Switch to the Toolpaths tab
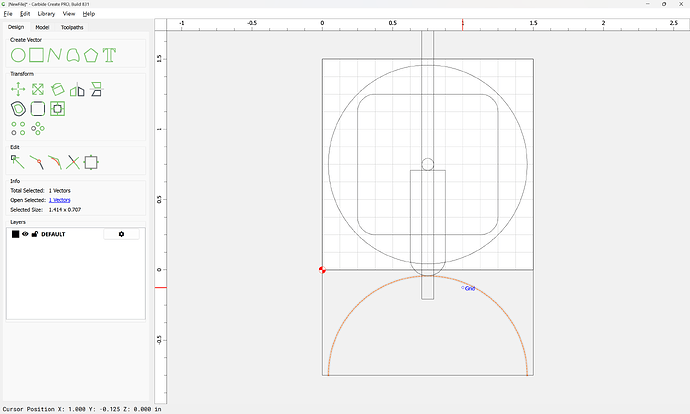The image size is (690, 414). point(73,27)
